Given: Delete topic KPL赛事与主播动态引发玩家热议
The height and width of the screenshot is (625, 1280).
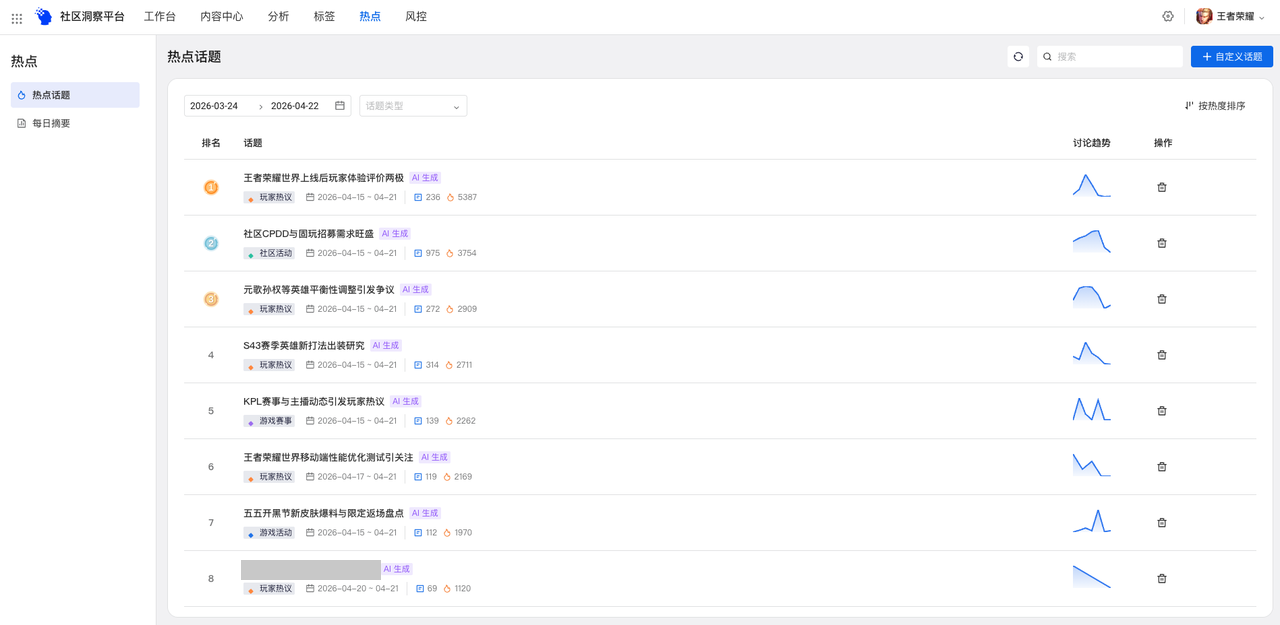Looking at the screenshot, I should tap(1162, 411).
